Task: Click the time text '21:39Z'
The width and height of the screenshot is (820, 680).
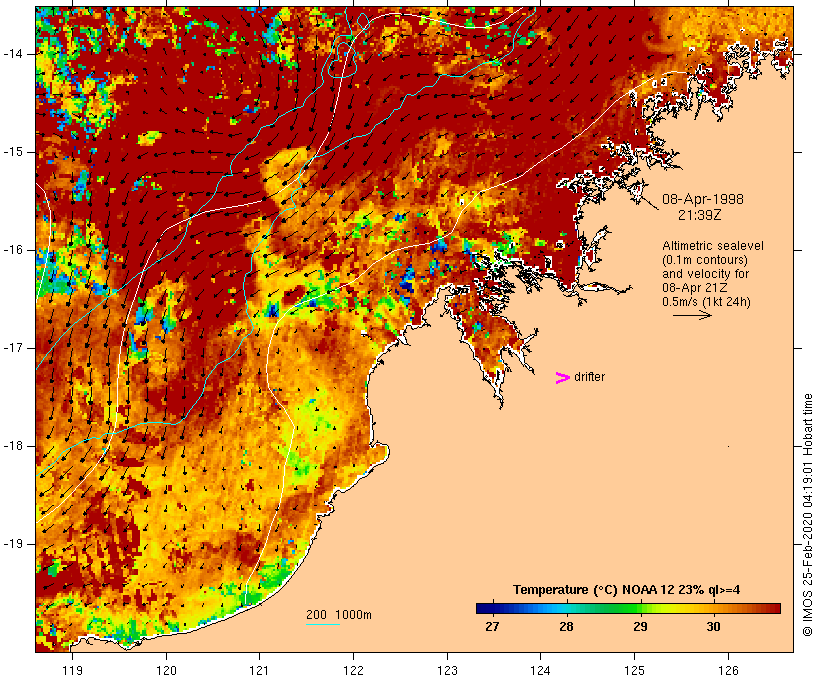Action: 700,215
